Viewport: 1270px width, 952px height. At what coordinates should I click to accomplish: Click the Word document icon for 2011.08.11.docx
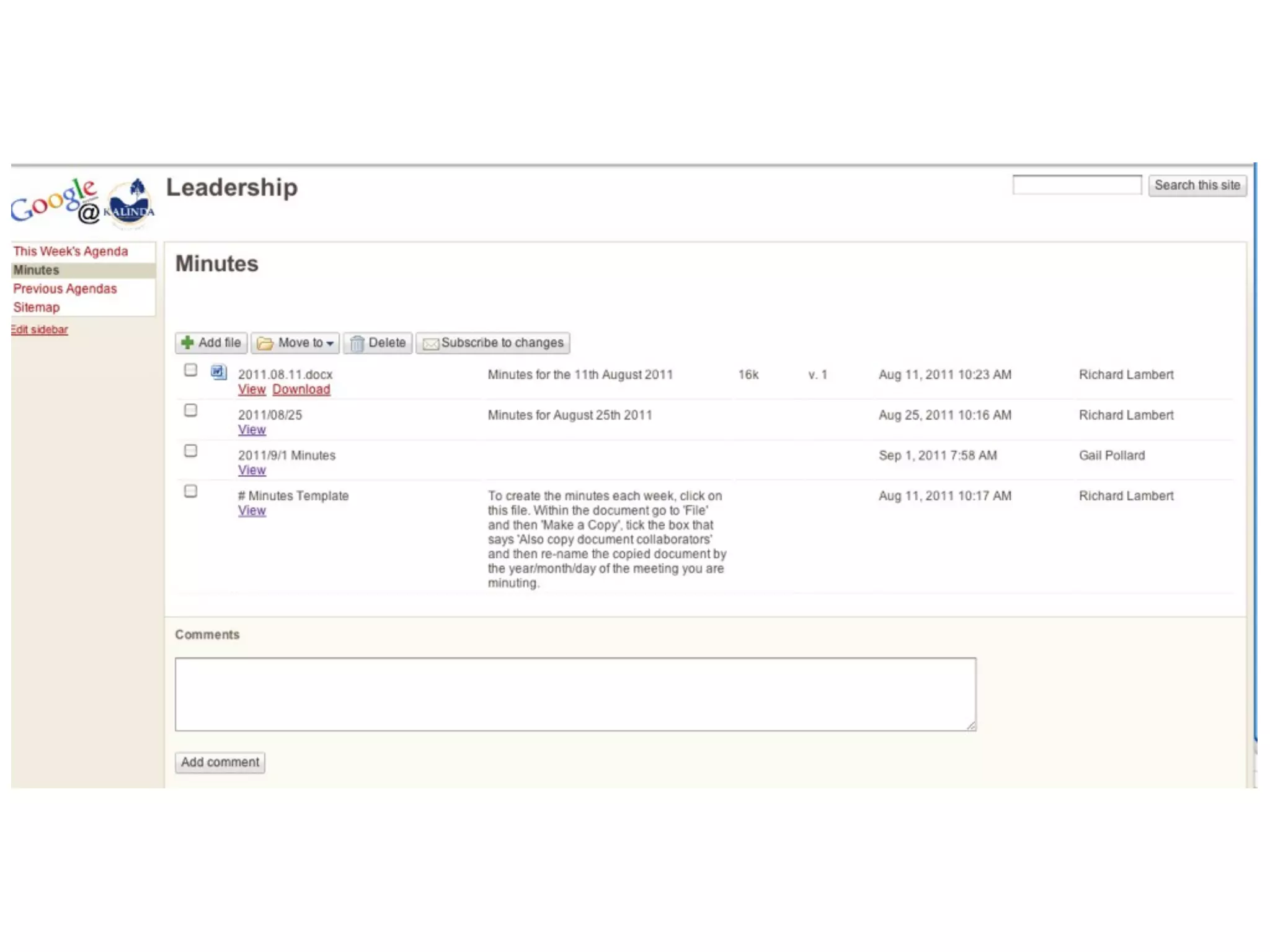218,372
